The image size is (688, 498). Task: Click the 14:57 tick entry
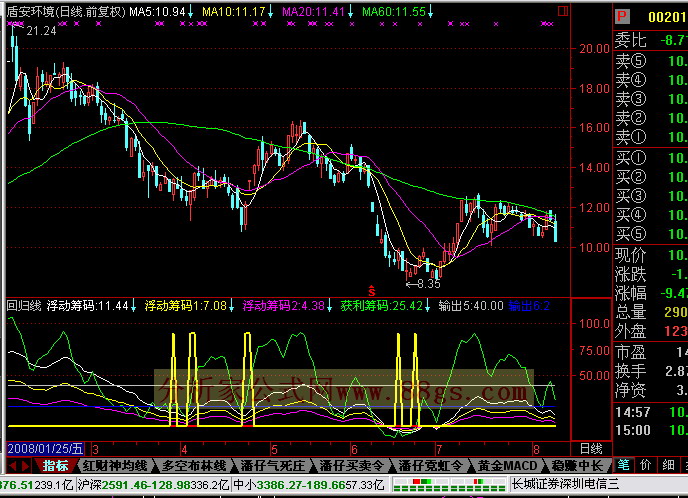click(x=651, y=412)
